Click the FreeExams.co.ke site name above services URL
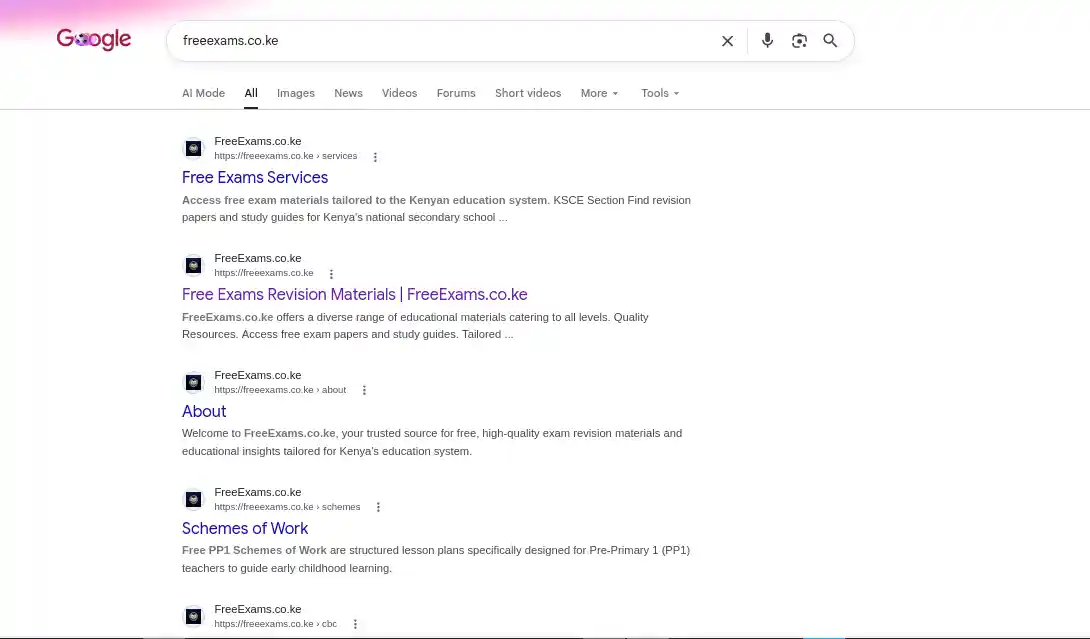 (x=258, y=141)
